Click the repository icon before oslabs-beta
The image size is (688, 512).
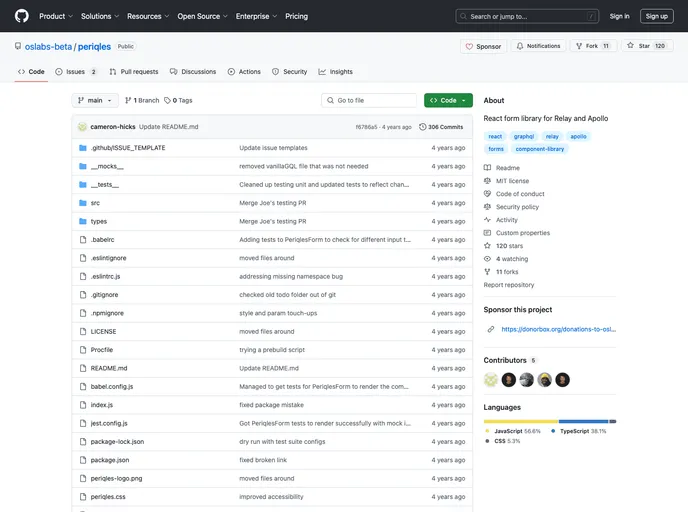(18, 47)
